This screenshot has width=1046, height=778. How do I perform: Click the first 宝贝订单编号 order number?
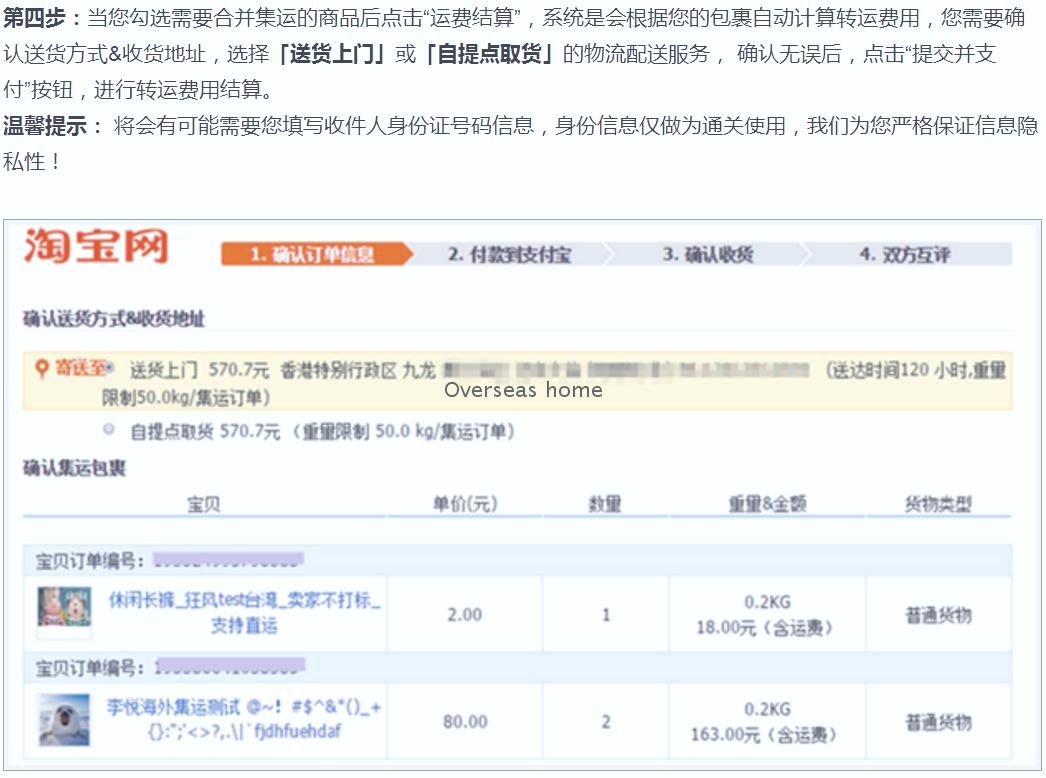click(228, 560)
